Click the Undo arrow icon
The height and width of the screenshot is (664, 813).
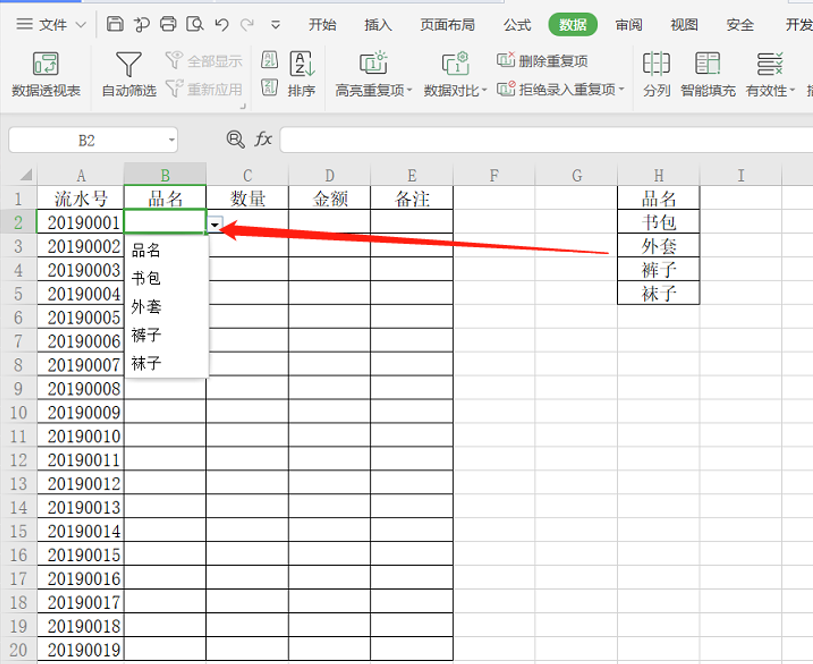(222, 24)
